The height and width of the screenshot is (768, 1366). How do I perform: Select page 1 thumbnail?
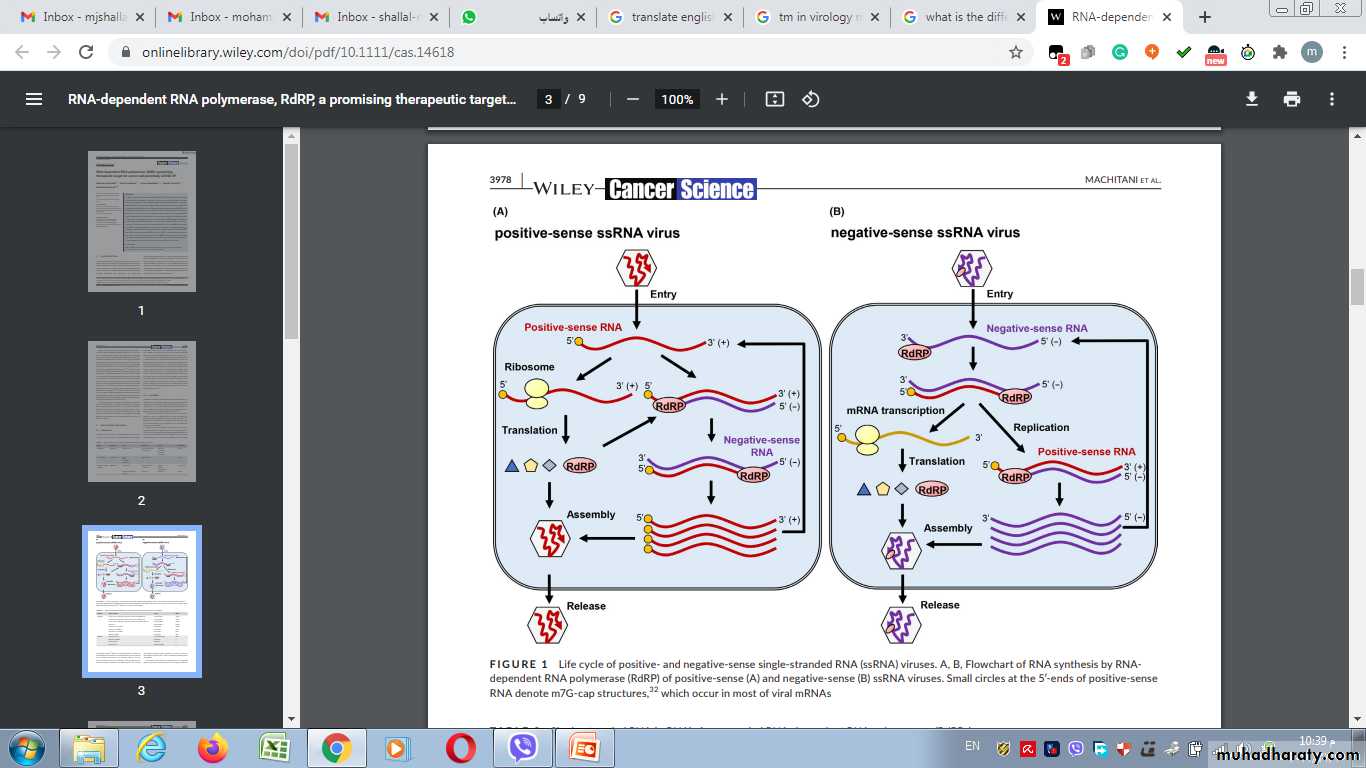pos(141,221)
